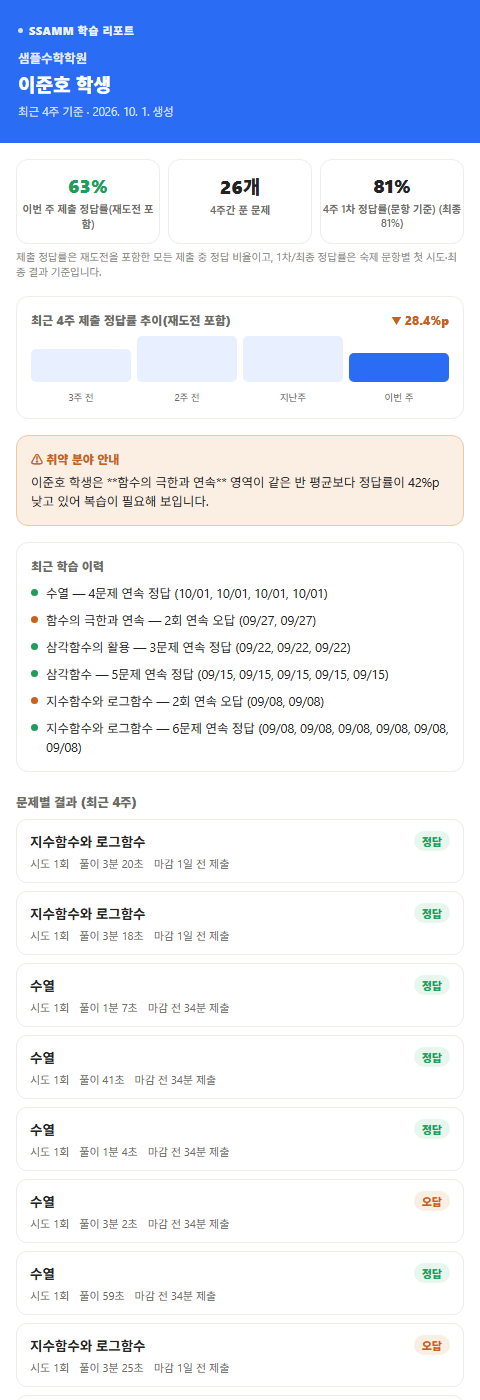Open the 26개 4주간 푼 문제 card
Image resolution: width=480 pixels, height=1400 pixels.
click(240, 201)
